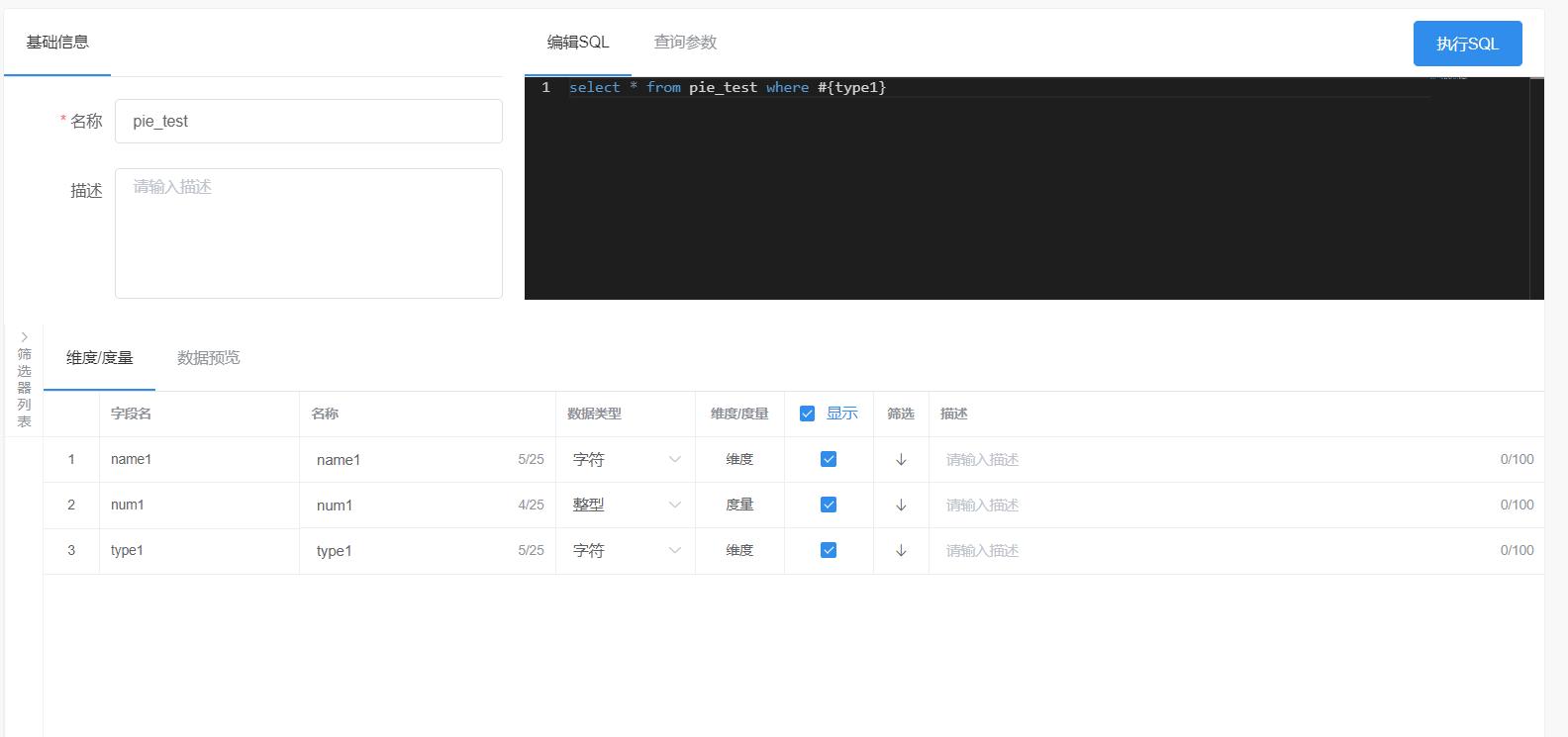Switch to the 基础信息 tab
The width and height of the screenshot is (1568, 737).
click(57, 42)
